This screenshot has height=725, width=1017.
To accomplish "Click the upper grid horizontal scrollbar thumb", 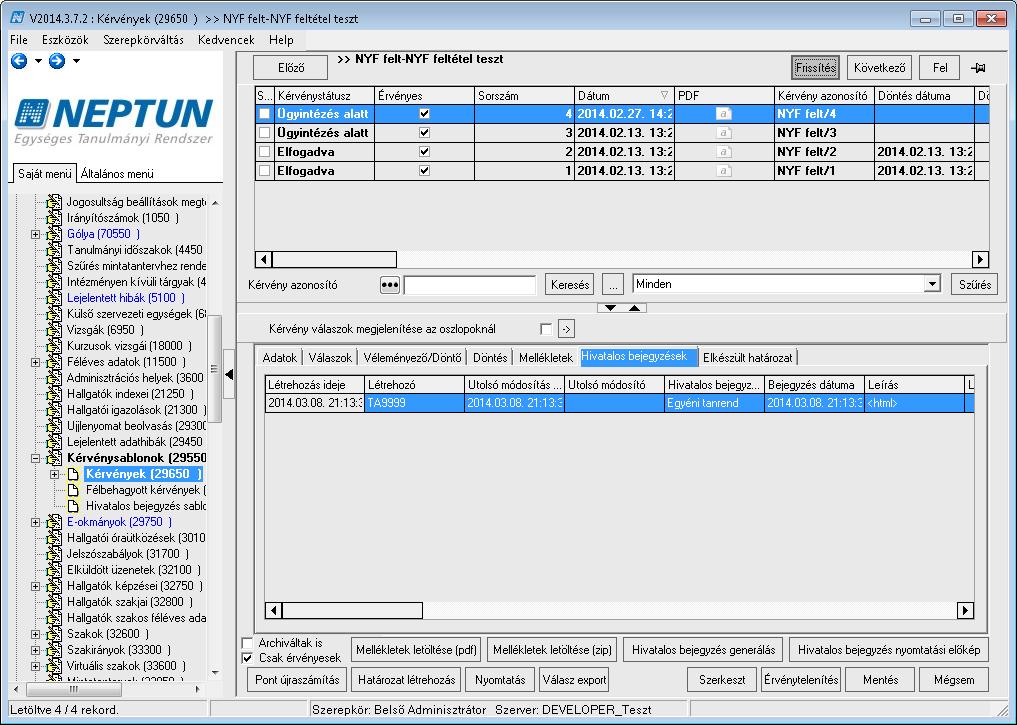I will click(335, 259).
